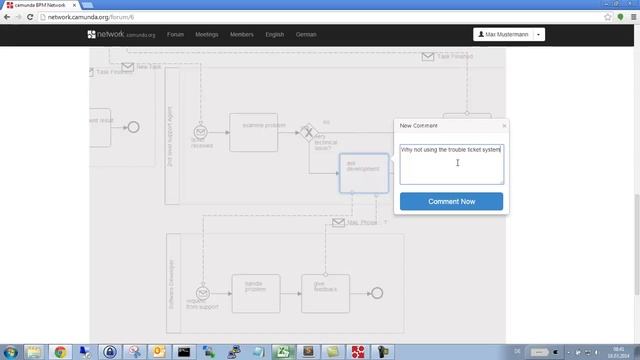Viewport: 640px width, 360px height.
Task: Reload the page with the refresh icon
Action: coord(30,17)
